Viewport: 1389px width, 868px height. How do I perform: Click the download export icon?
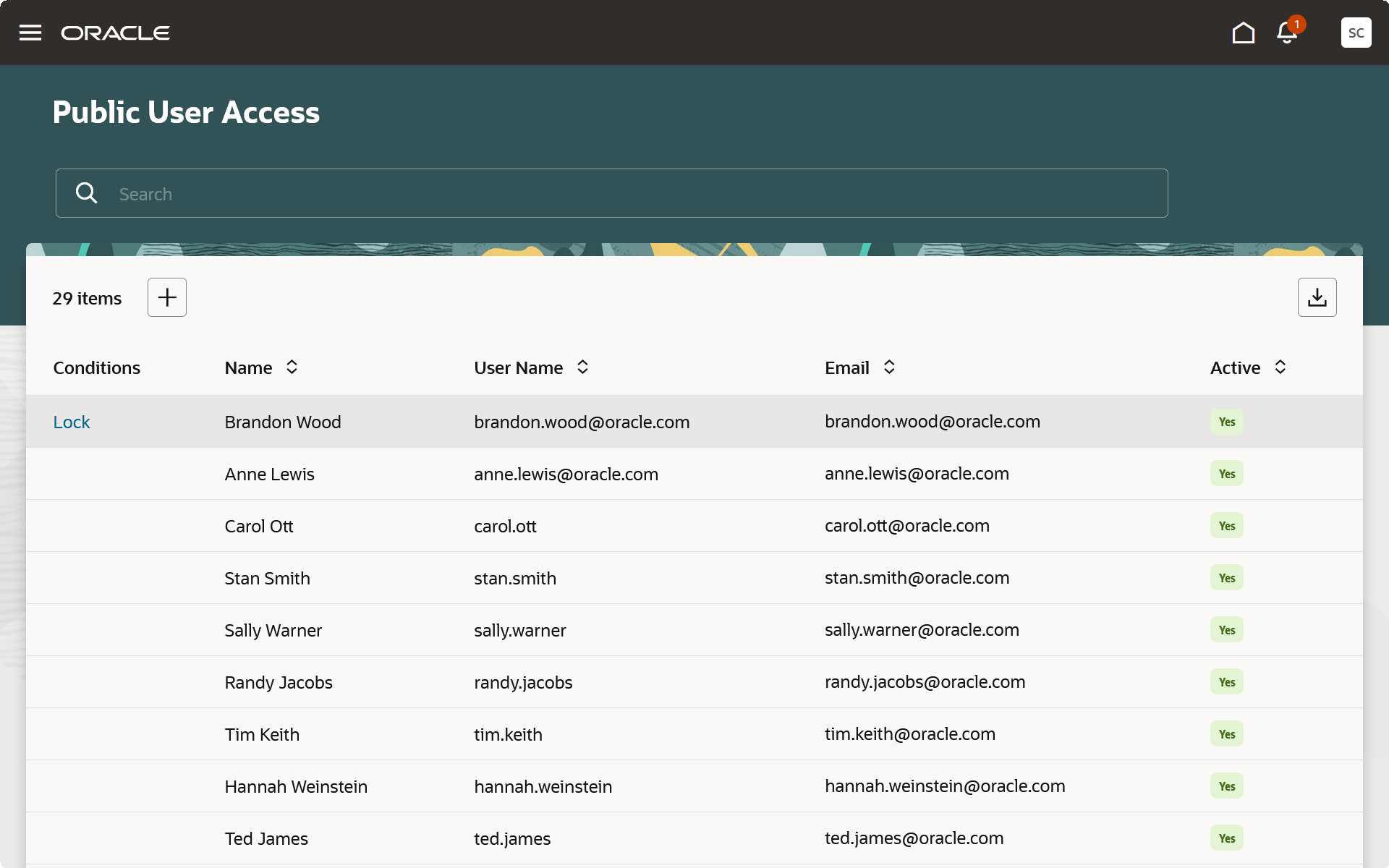(x=1317, y=297)
